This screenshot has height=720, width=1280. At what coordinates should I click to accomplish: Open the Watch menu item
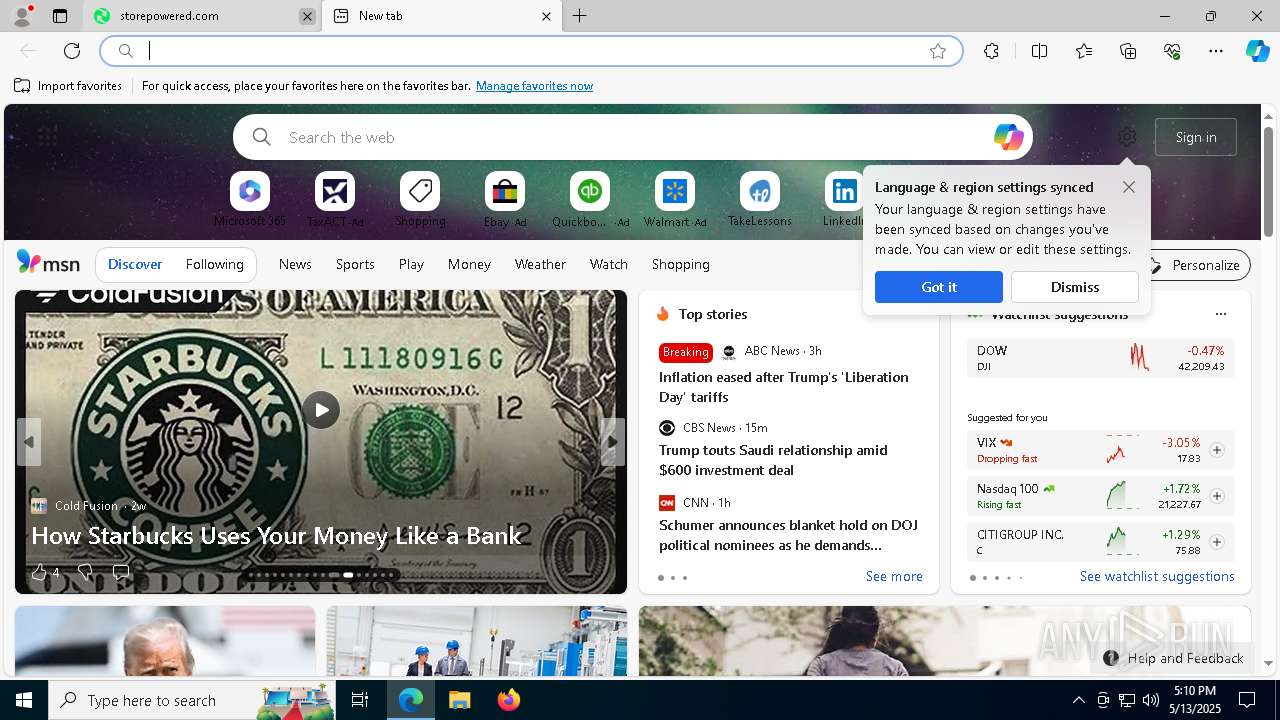[609, 264]
